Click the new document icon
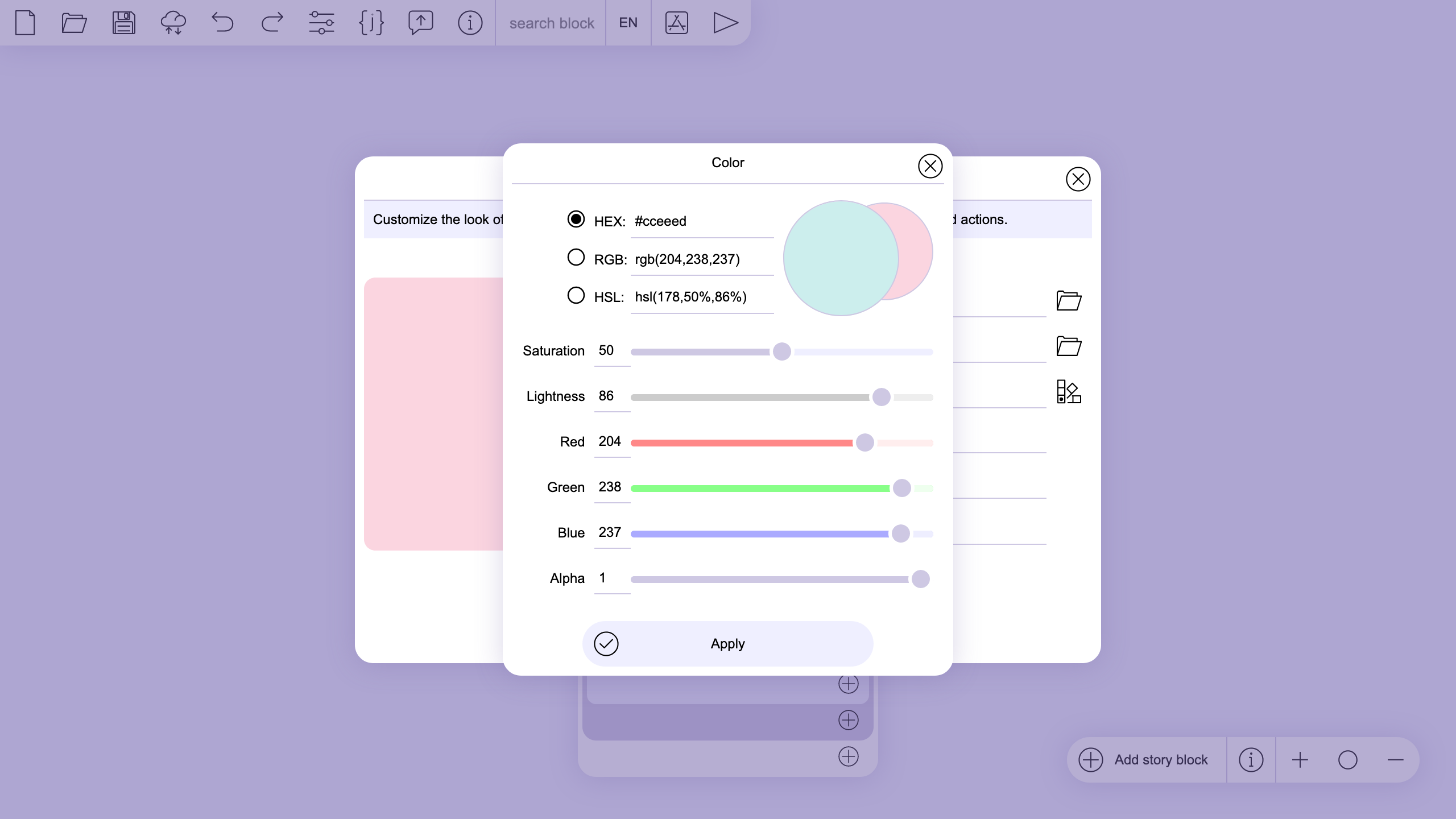1456x819 pixels. coord(25,23)
